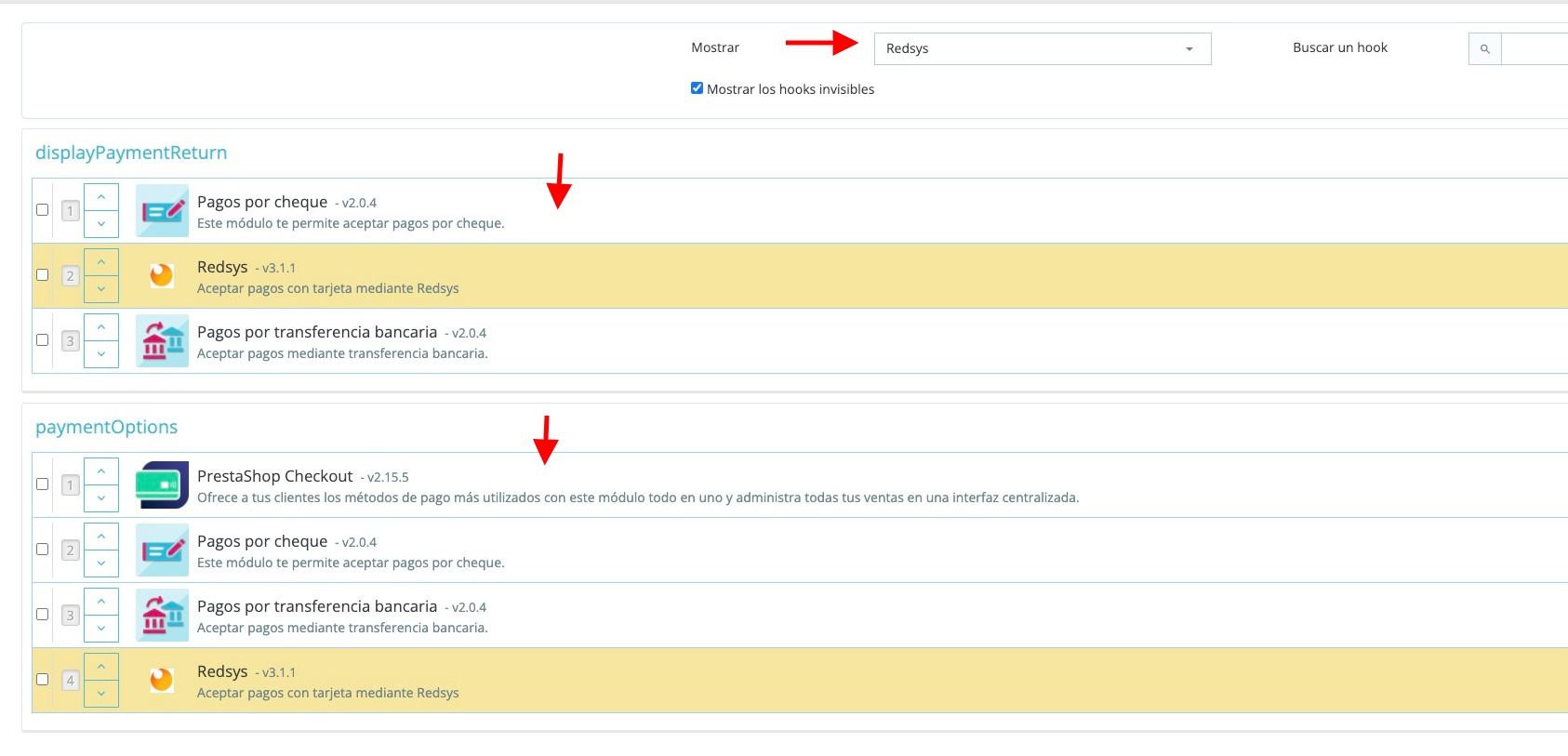Move PrestaShop Checkout down in paymentOptions

pyautogui.click(x=101, y=498)
